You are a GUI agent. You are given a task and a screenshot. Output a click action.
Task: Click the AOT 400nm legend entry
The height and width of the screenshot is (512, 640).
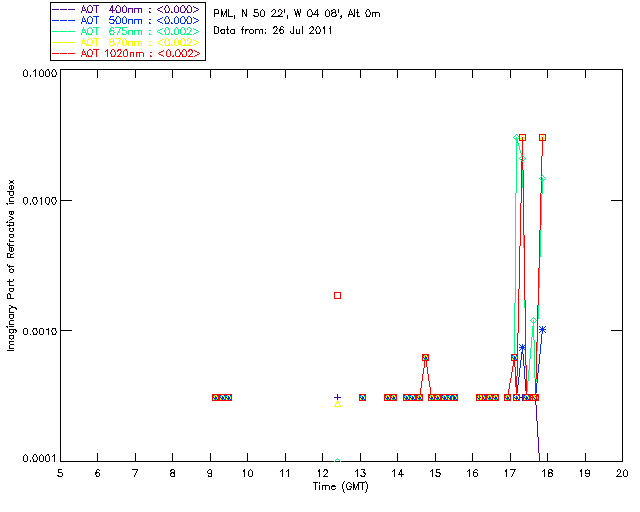(x=126, y=9)
